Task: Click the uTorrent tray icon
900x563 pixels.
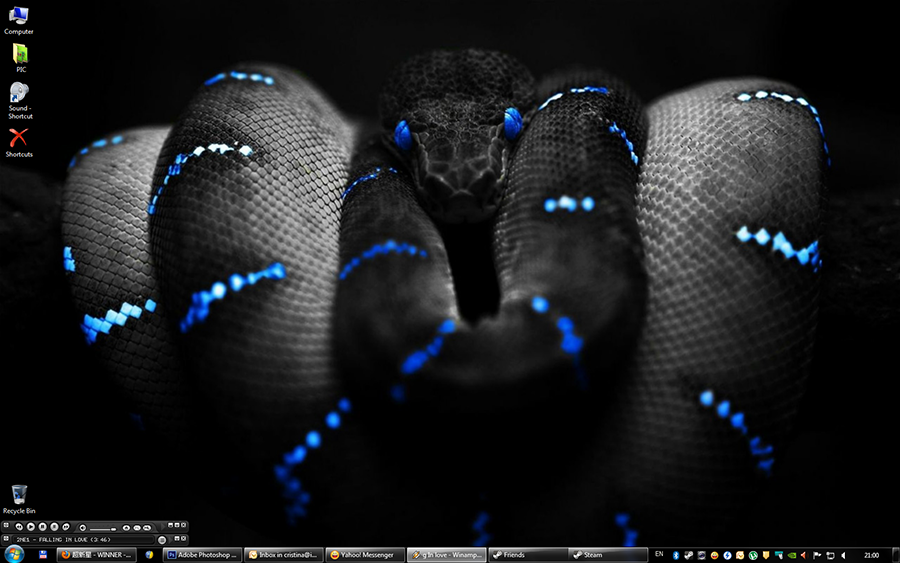Action: pyautogui.click(x=753, y=555)
